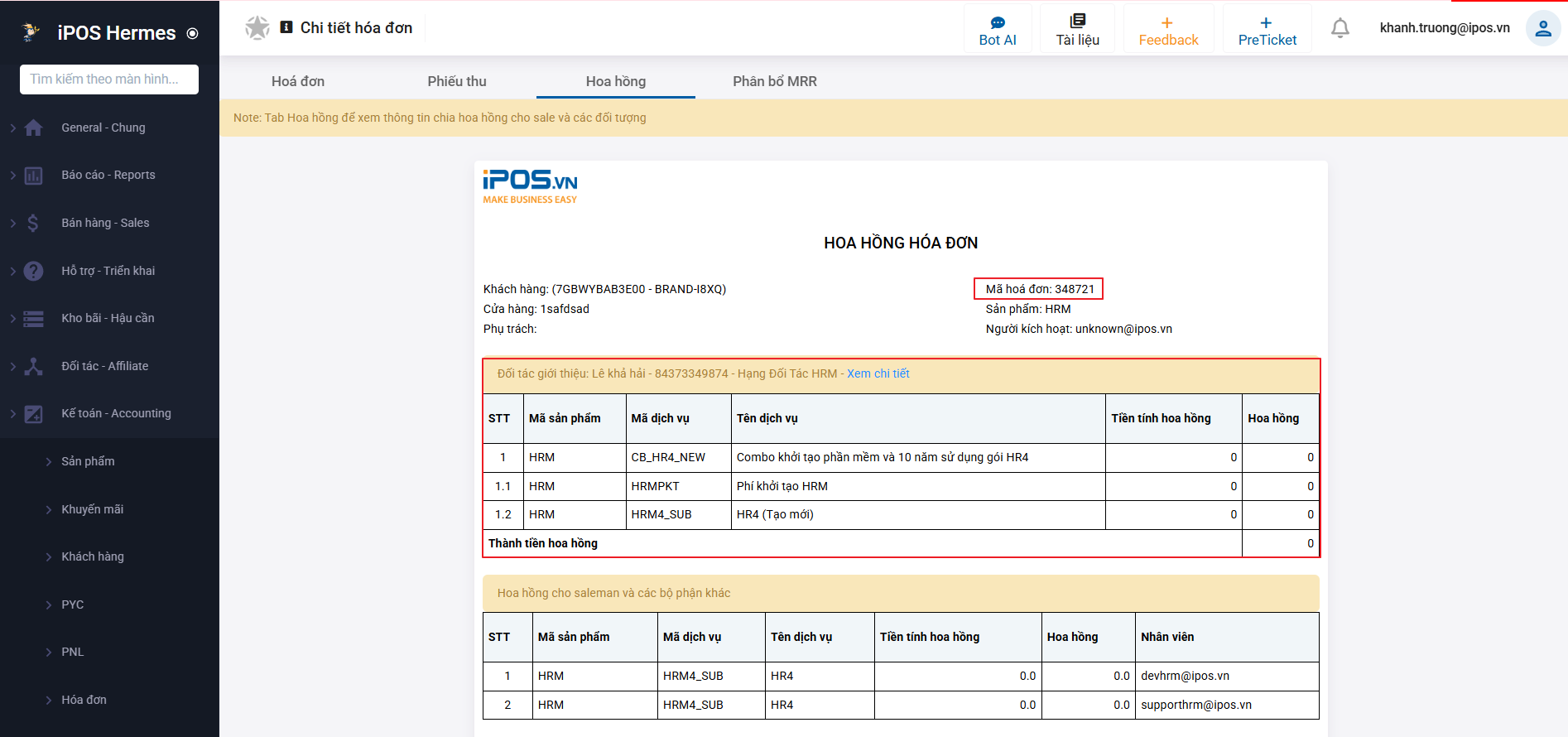Click the Báo cáo - Reports chart icon
The image size is (1568, 737).
point(34,176)
